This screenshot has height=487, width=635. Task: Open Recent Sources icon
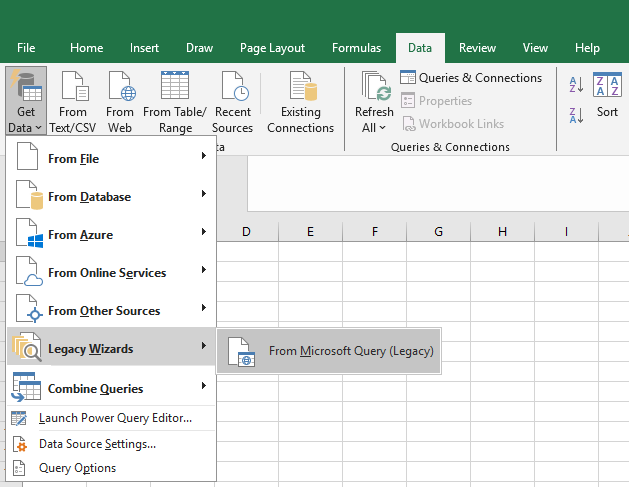coord(235,86)
